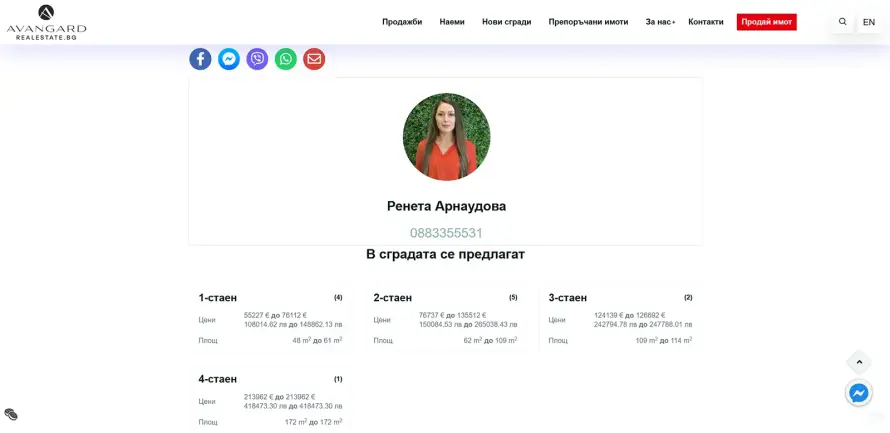Open Контакти menu item
This screenshot has height=433, width=890.
[706, 22]
